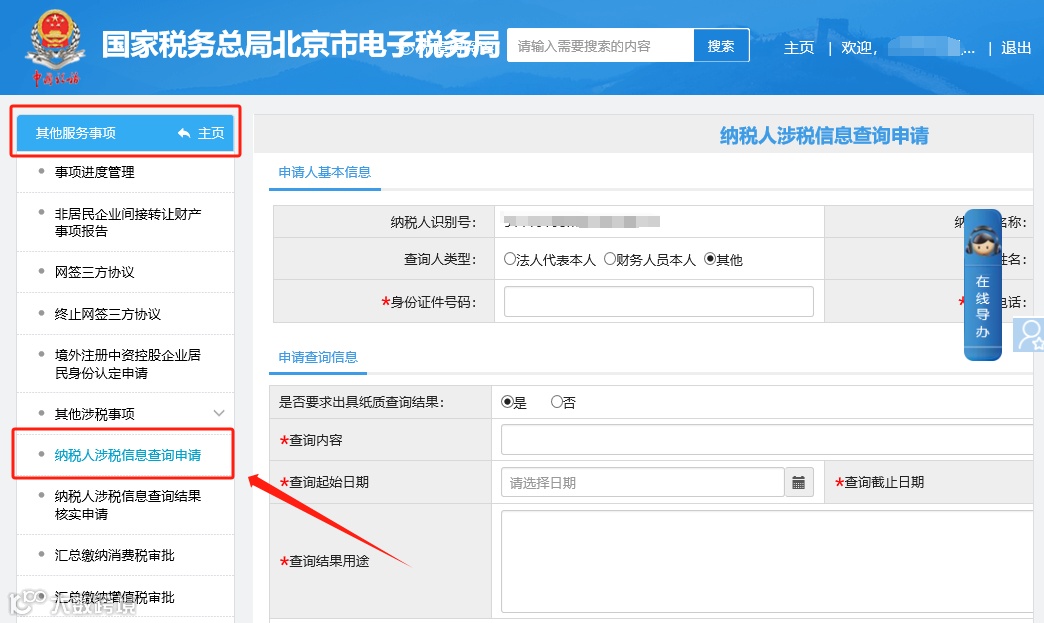Click the back arrow icon beside 主页 in sidebar

(184, 133)
